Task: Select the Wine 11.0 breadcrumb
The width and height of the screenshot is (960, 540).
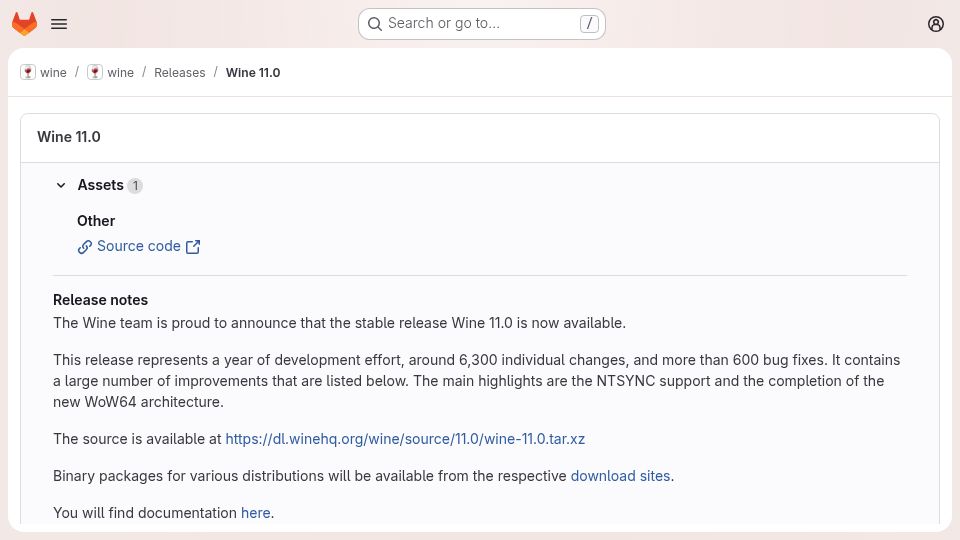Action: [253, 72]
